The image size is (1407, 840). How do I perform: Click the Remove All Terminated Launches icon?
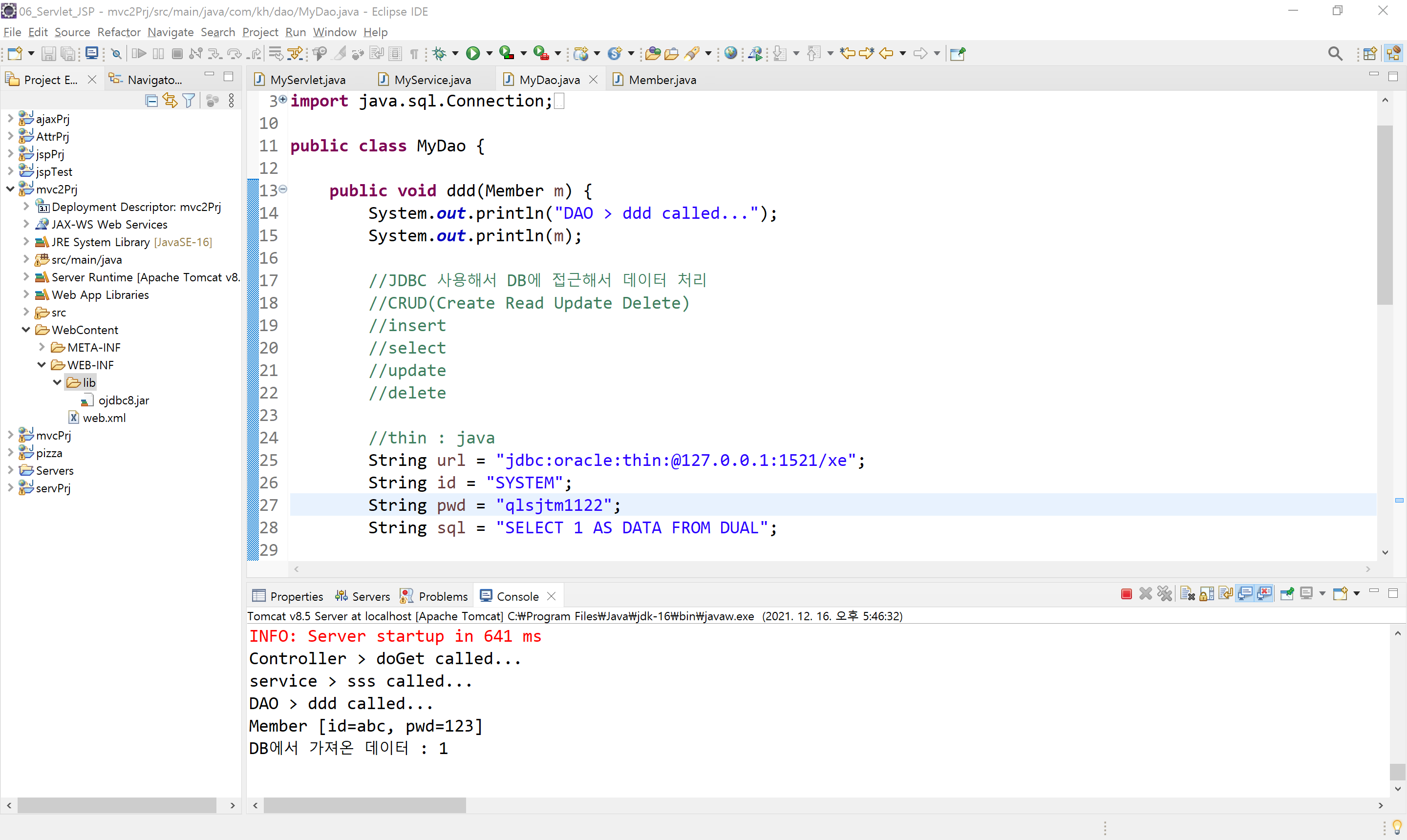(1165, 594)
